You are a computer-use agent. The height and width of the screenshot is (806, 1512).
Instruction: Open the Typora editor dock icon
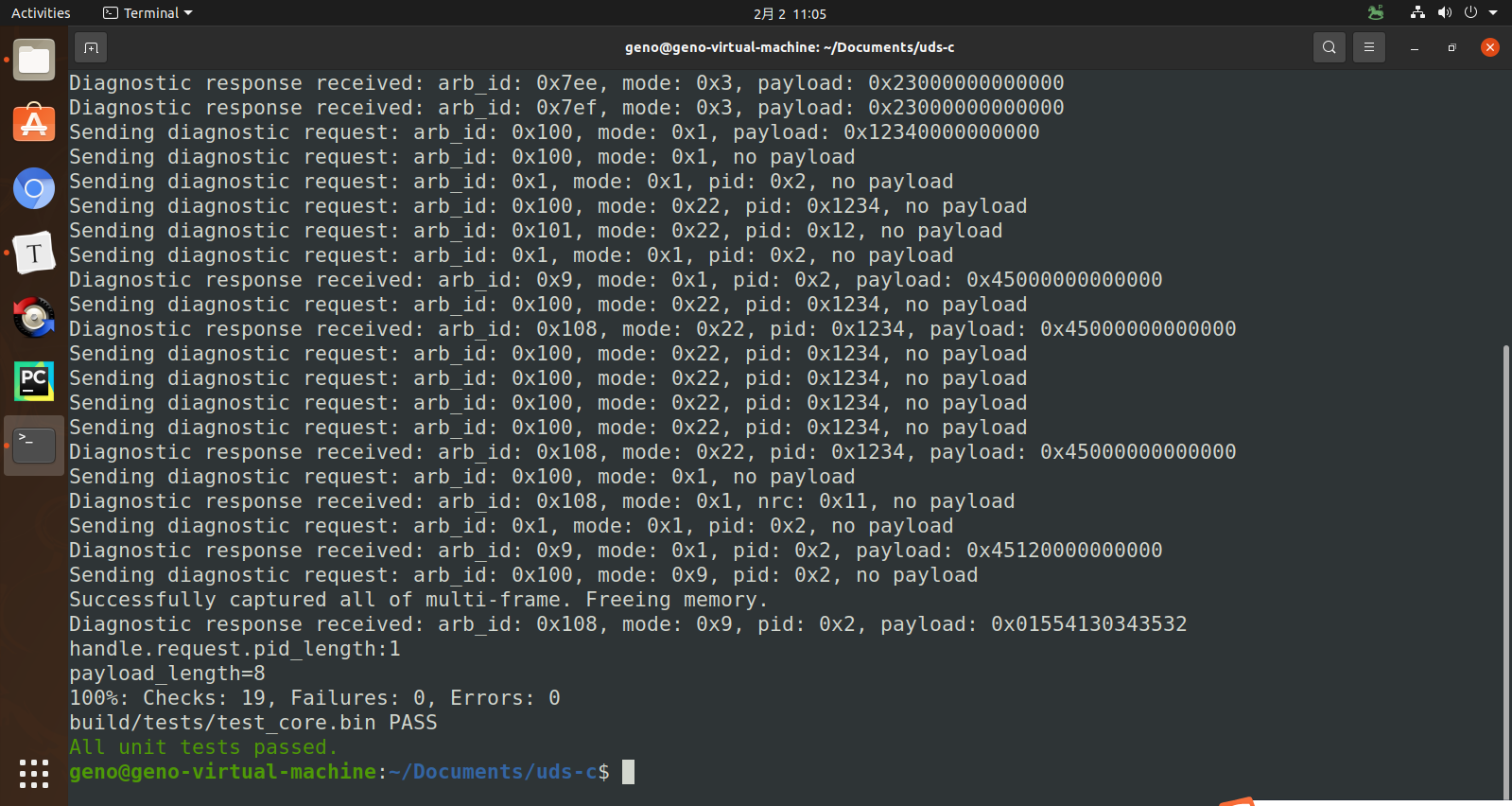pyautogui.click(x=34, y=253)
